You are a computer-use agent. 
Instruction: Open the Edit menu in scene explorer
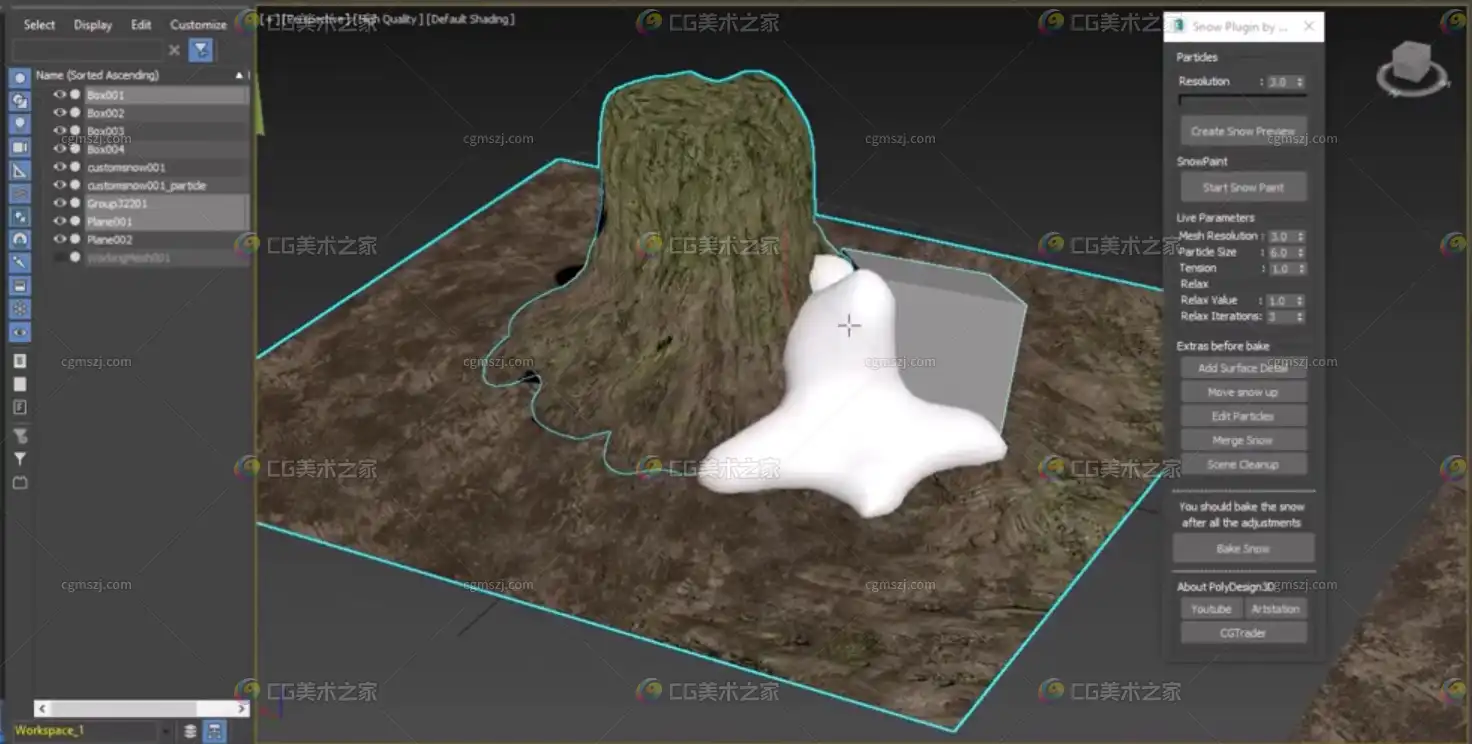pos(142,25)
